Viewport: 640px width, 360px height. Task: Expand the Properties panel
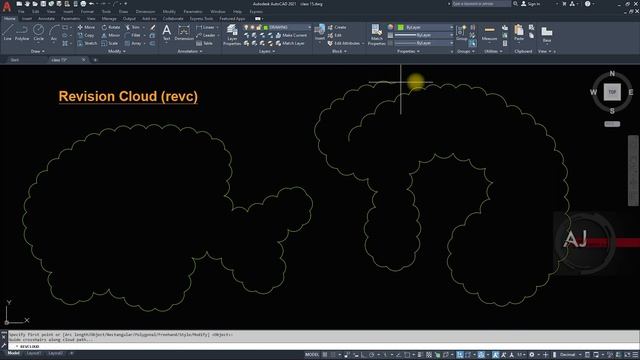[408, 51]
